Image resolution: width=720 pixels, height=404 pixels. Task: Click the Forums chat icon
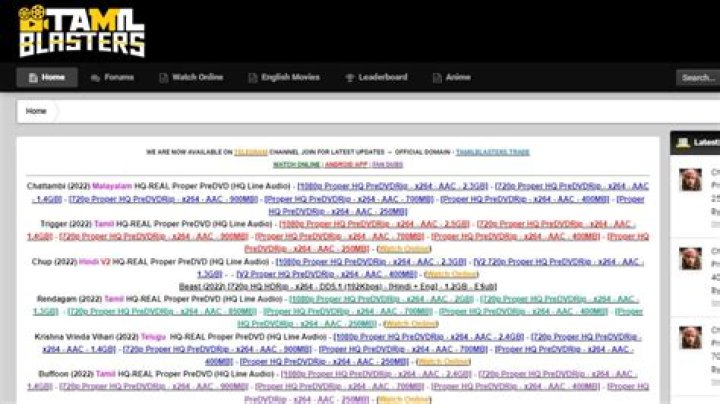click(x=96, y=77)
